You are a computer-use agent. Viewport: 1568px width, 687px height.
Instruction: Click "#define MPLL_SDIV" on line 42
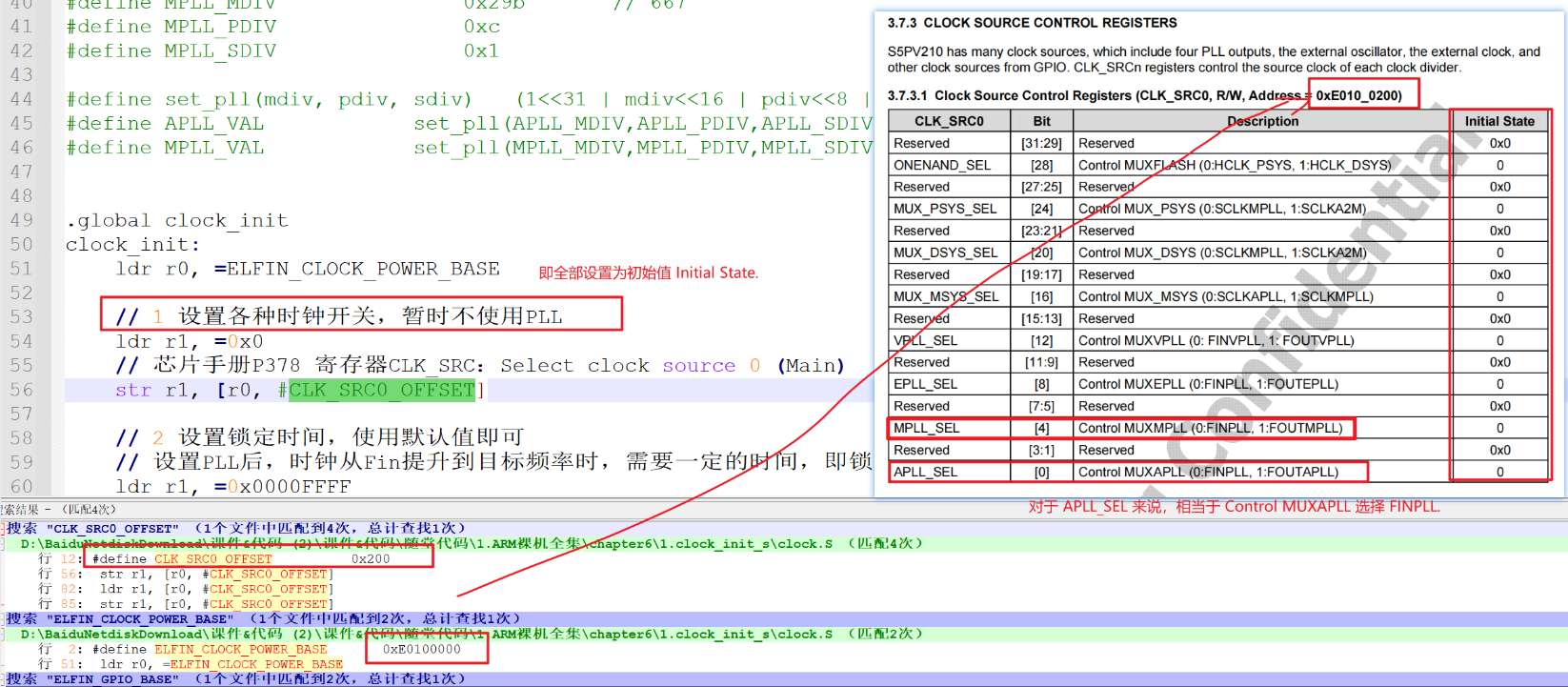point(171,51)
